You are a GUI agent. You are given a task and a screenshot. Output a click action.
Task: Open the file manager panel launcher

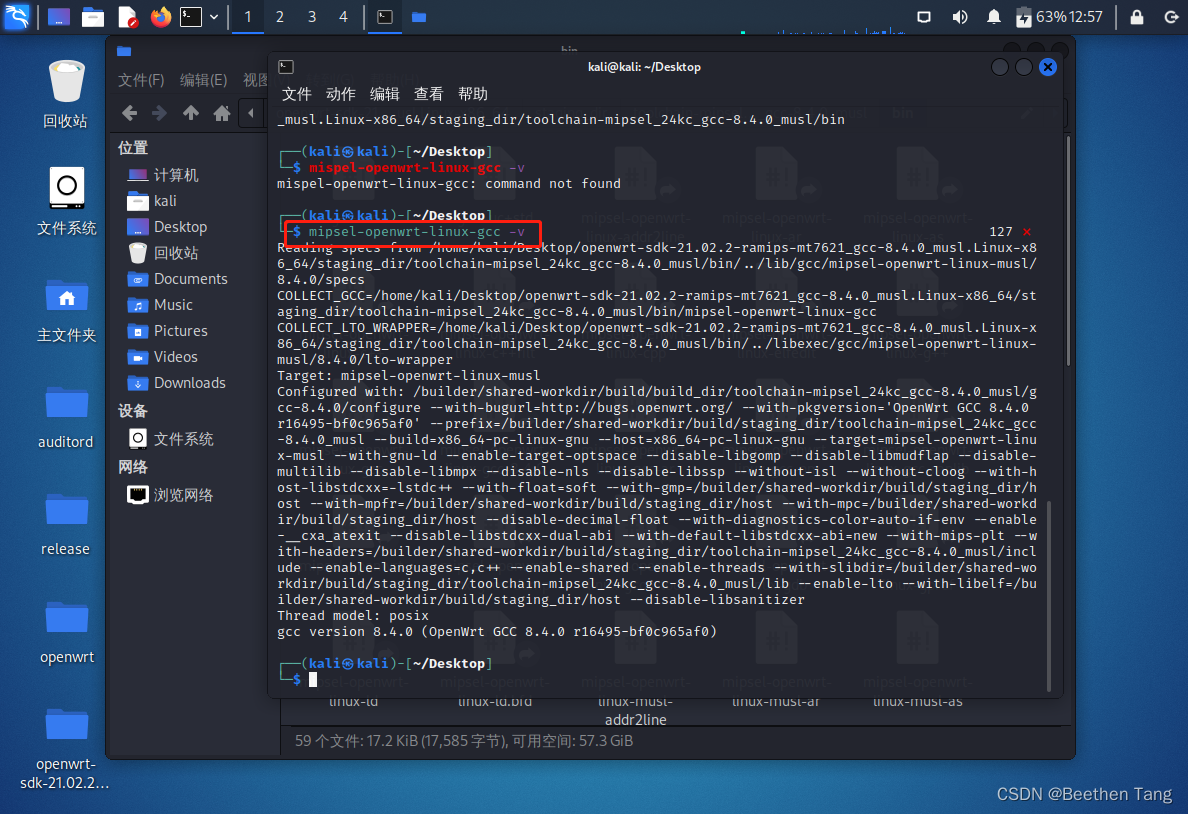click(92, 17)
